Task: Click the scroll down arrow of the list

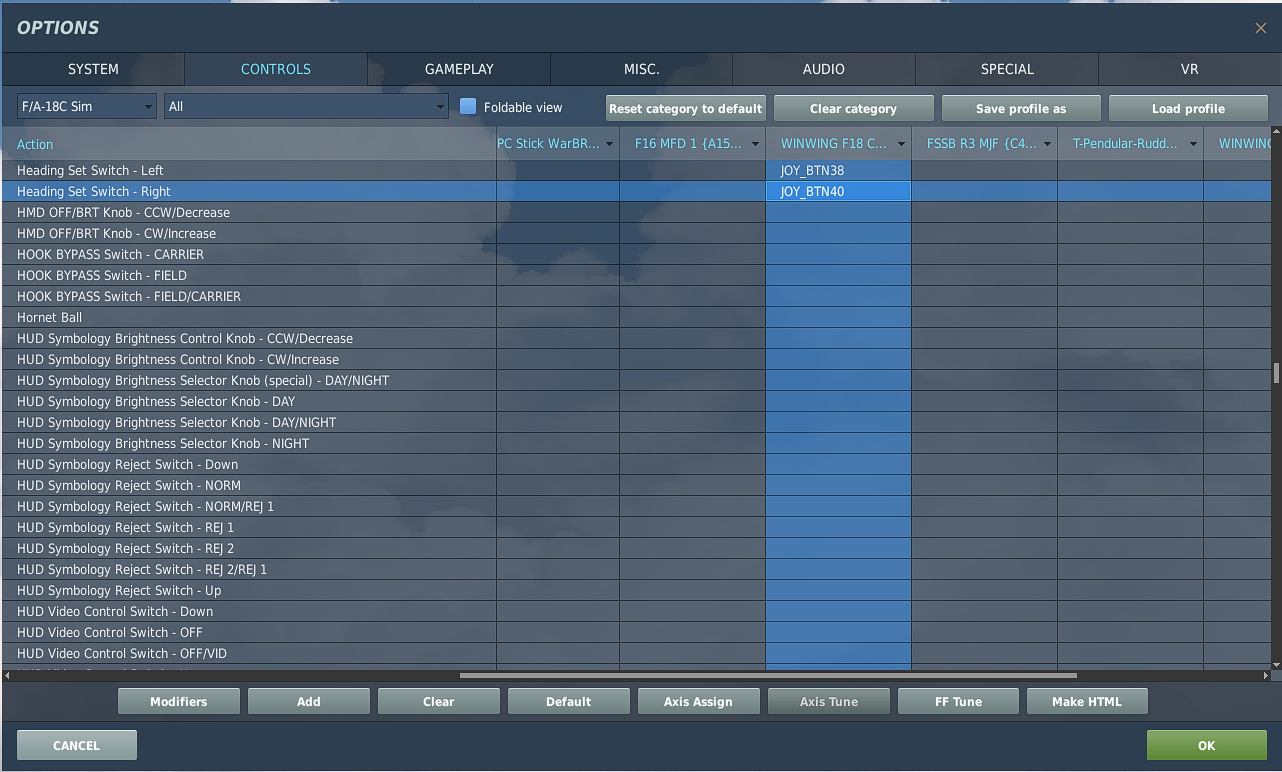Action: point(1276,664)
